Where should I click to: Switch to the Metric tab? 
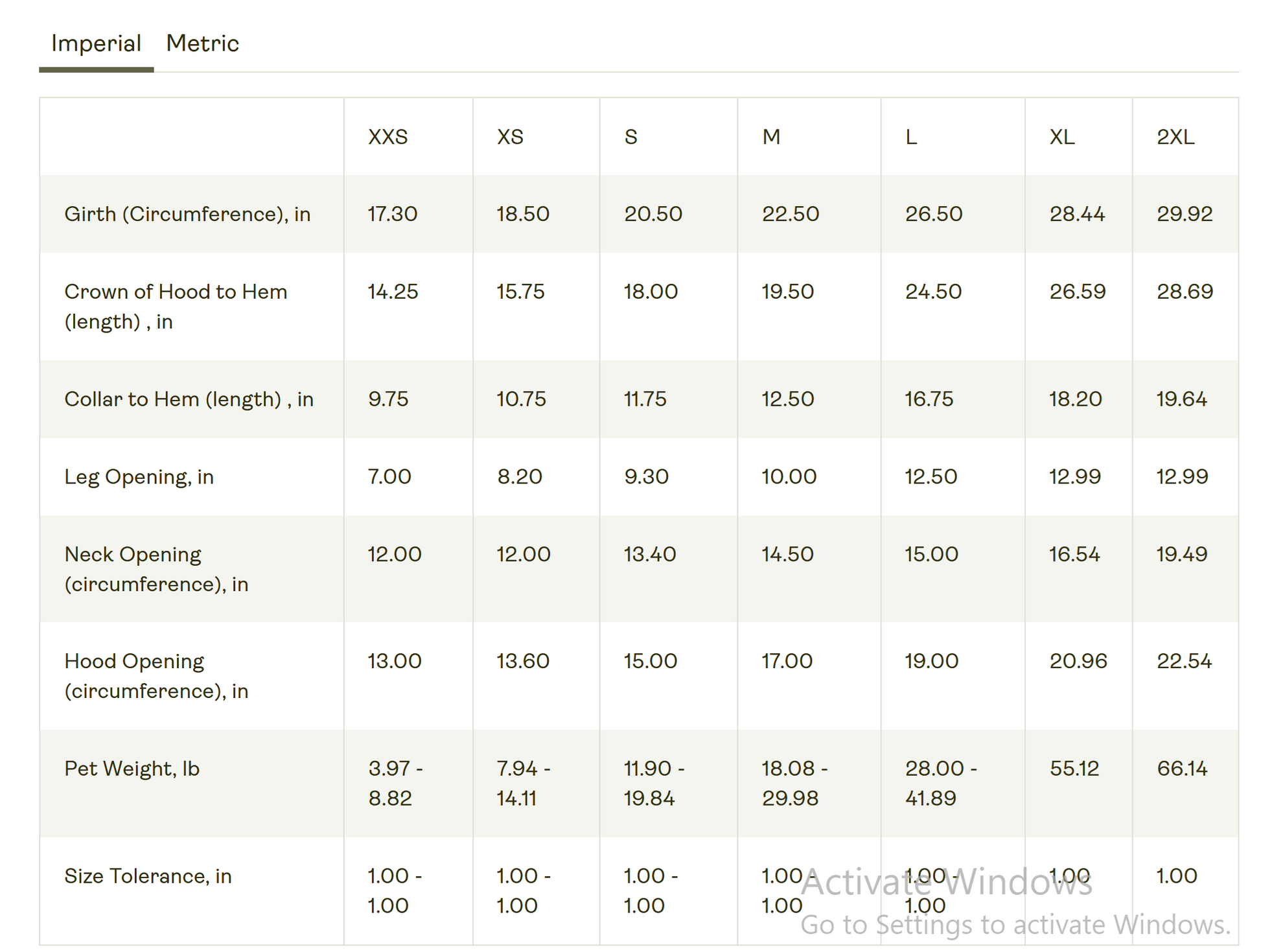tap(202, 43)
